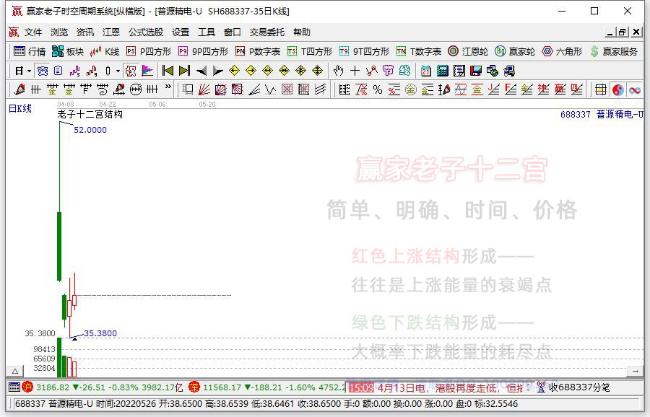
Task: Click the 98413 volume axis value
Action: (x=44, y=349)
